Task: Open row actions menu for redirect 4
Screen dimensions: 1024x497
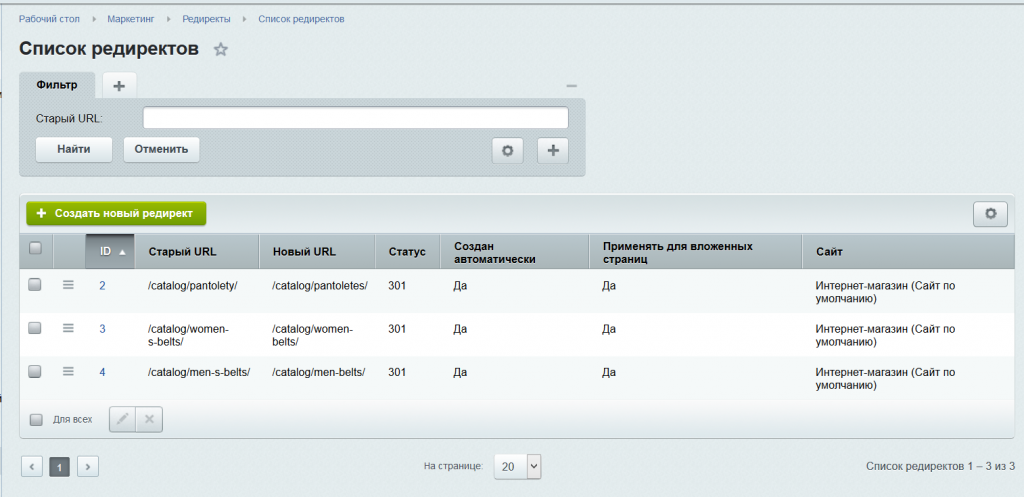Action: tap(68, 371)
